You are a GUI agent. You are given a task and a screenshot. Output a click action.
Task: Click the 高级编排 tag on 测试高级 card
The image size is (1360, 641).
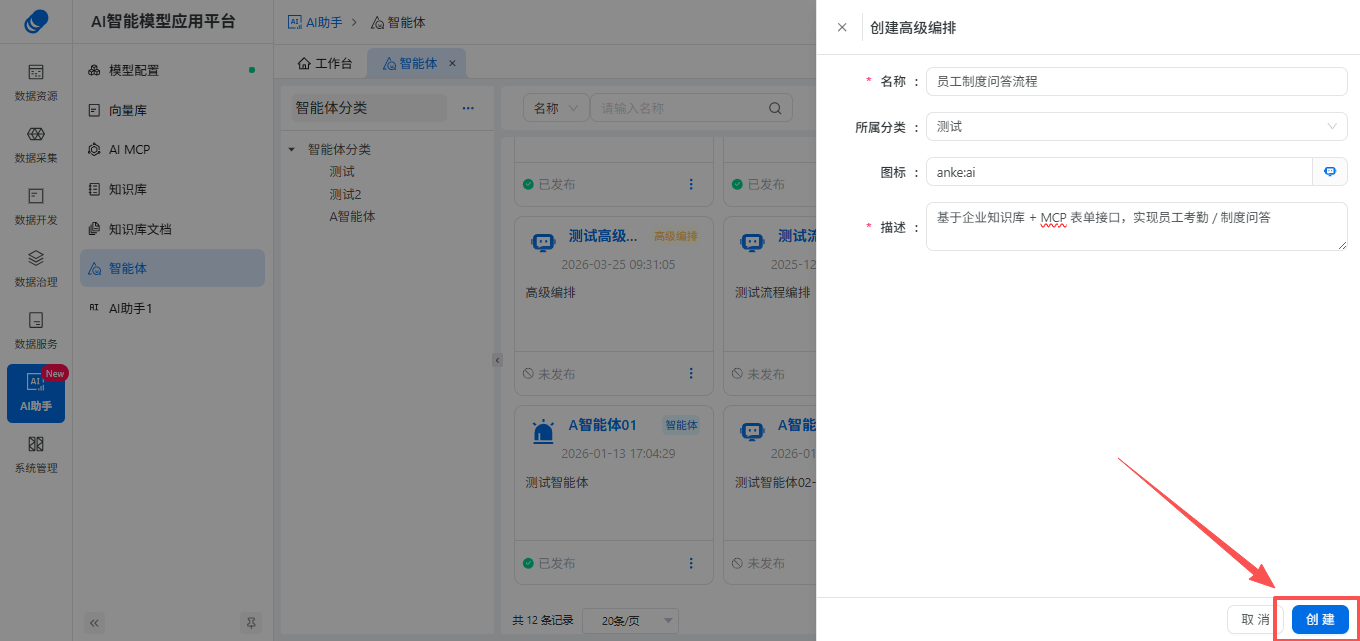pos(676,236)
